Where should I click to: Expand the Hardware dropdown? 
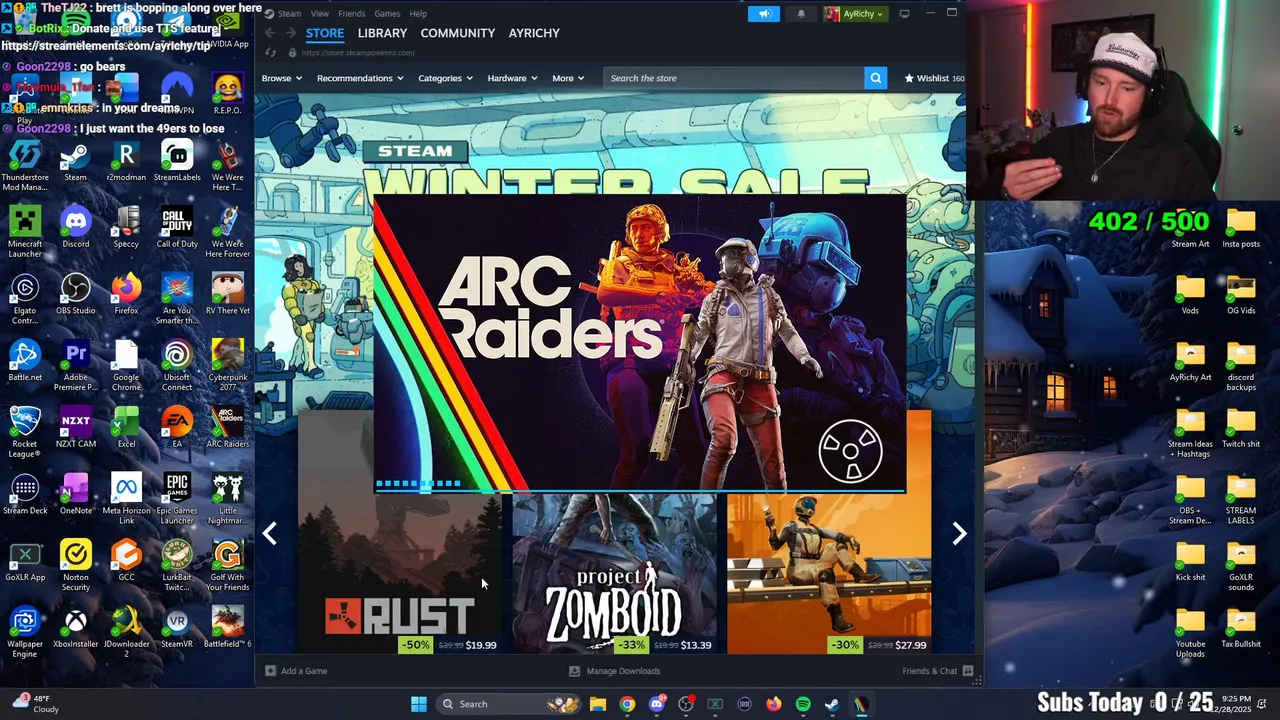coord(512,78)
